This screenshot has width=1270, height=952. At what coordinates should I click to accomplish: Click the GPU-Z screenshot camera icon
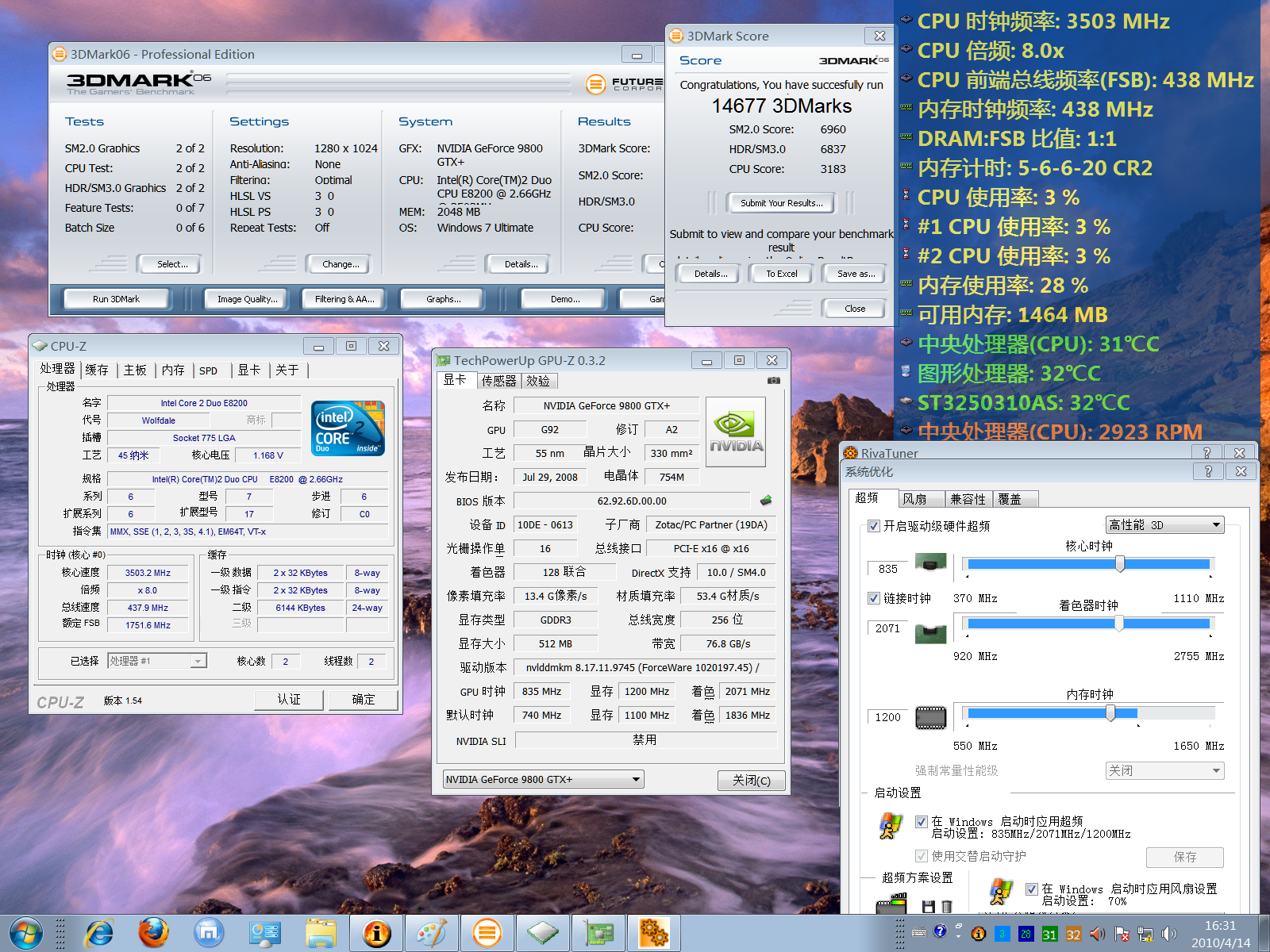click(773, 381)
